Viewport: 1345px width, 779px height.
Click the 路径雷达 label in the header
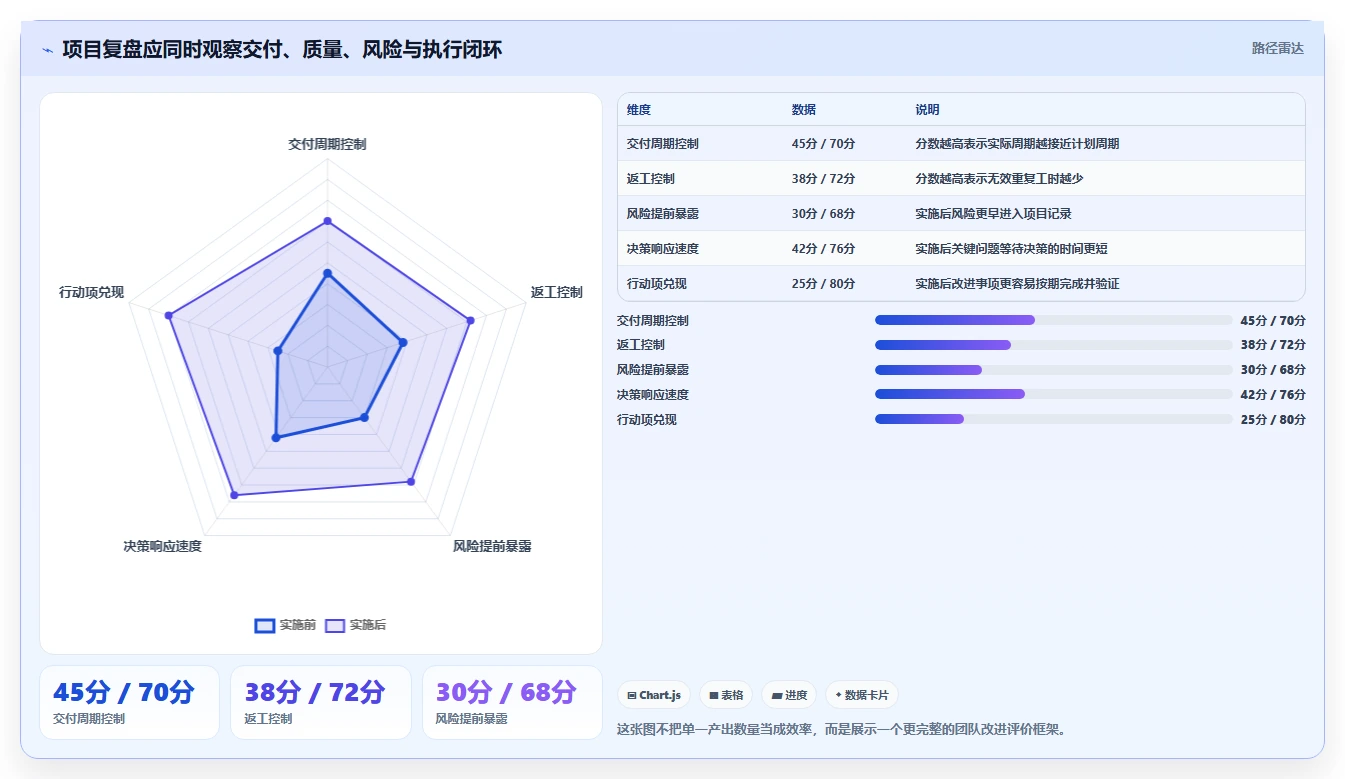1277,48
